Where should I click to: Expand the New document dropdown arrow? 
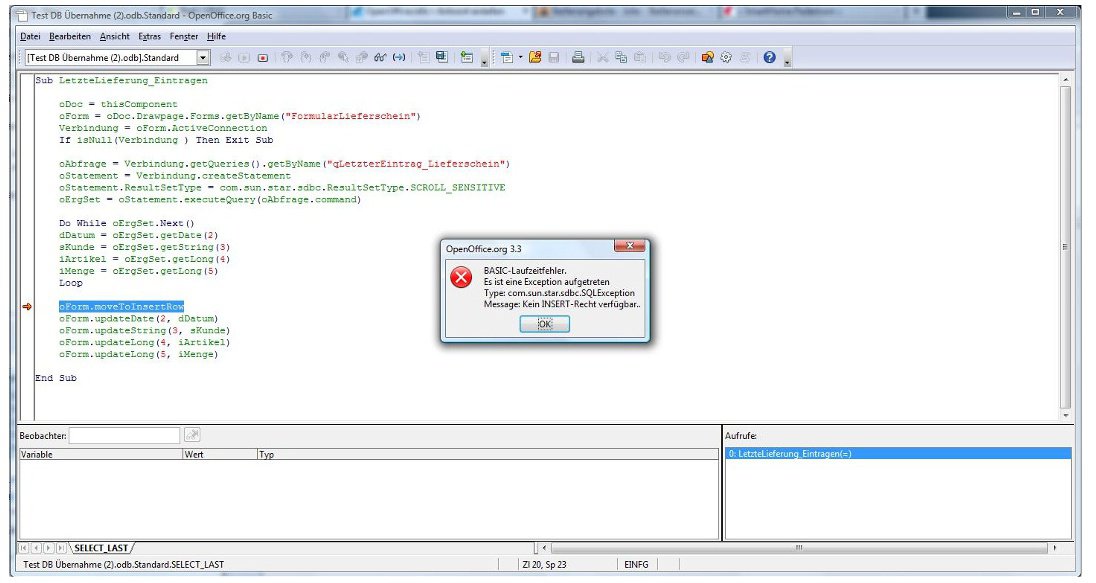pyautogui.click(x=520, y=58)
